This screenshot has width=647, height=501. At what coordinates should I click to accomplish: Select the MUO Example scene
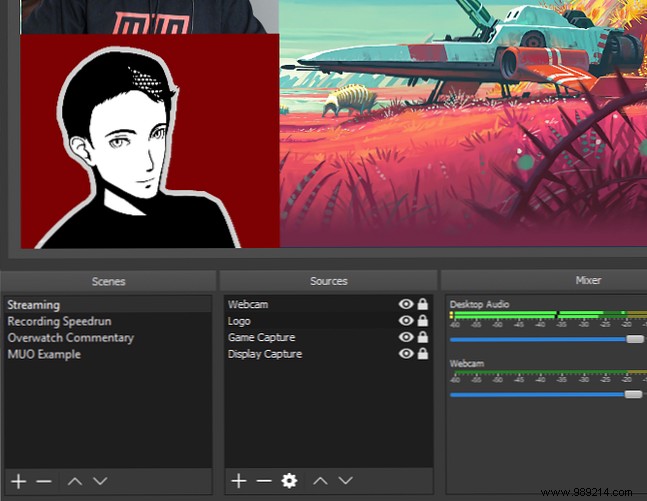[x=108, y=354]
